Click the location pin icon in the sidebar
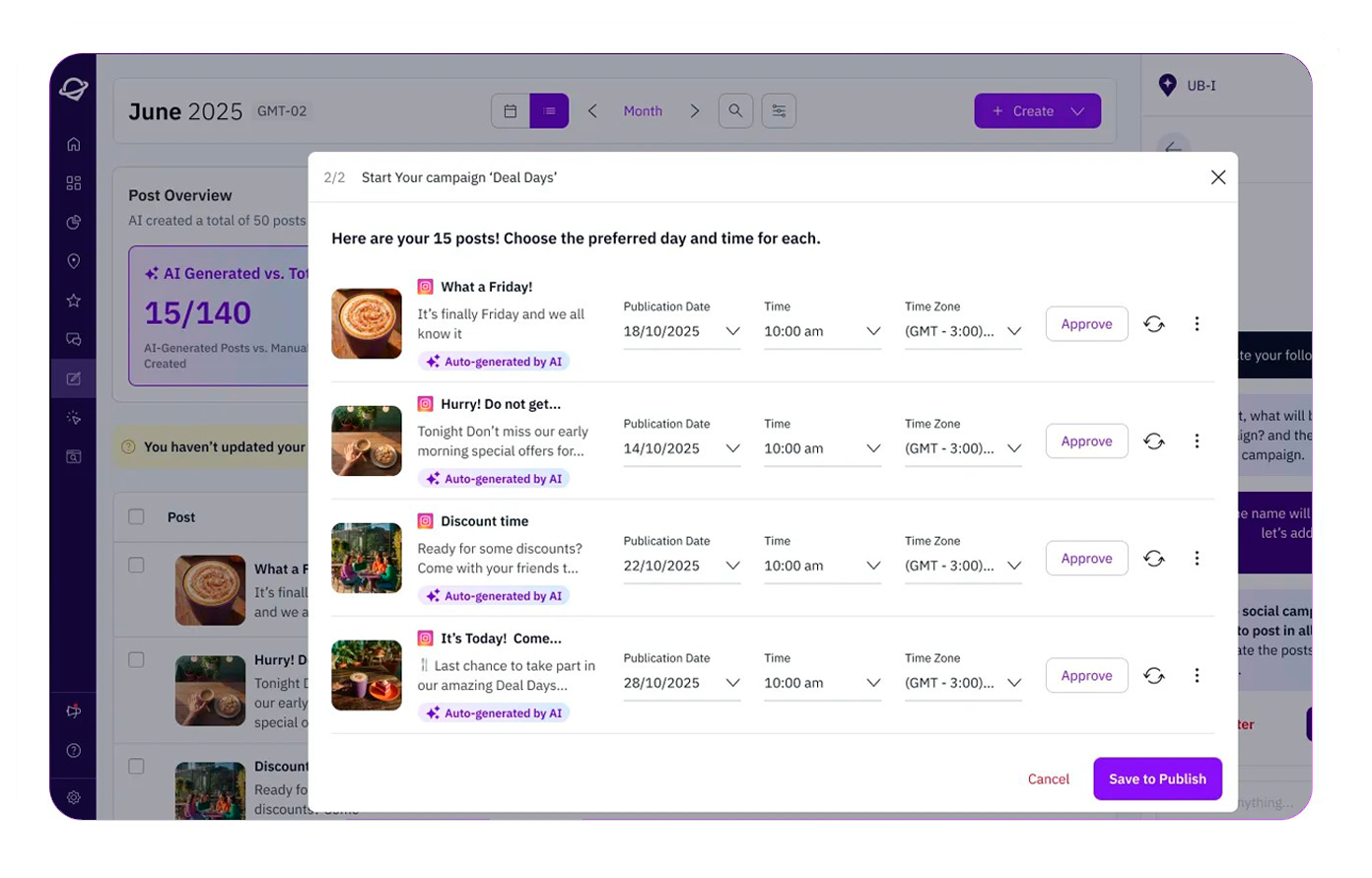 point(73,261)
